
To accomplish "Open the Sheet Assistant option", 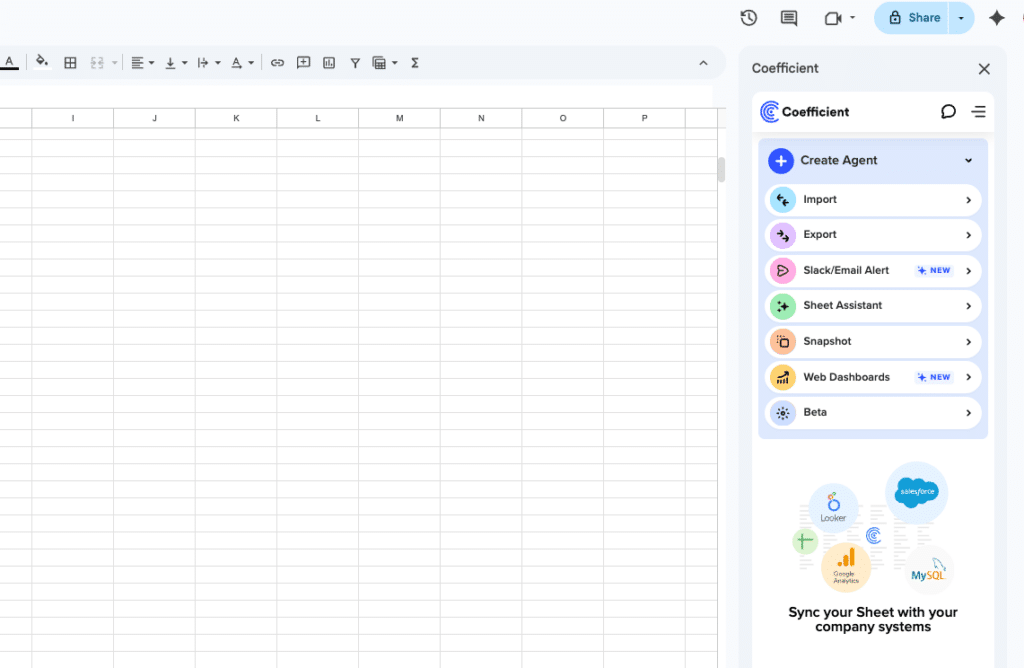I will point(873,306).
